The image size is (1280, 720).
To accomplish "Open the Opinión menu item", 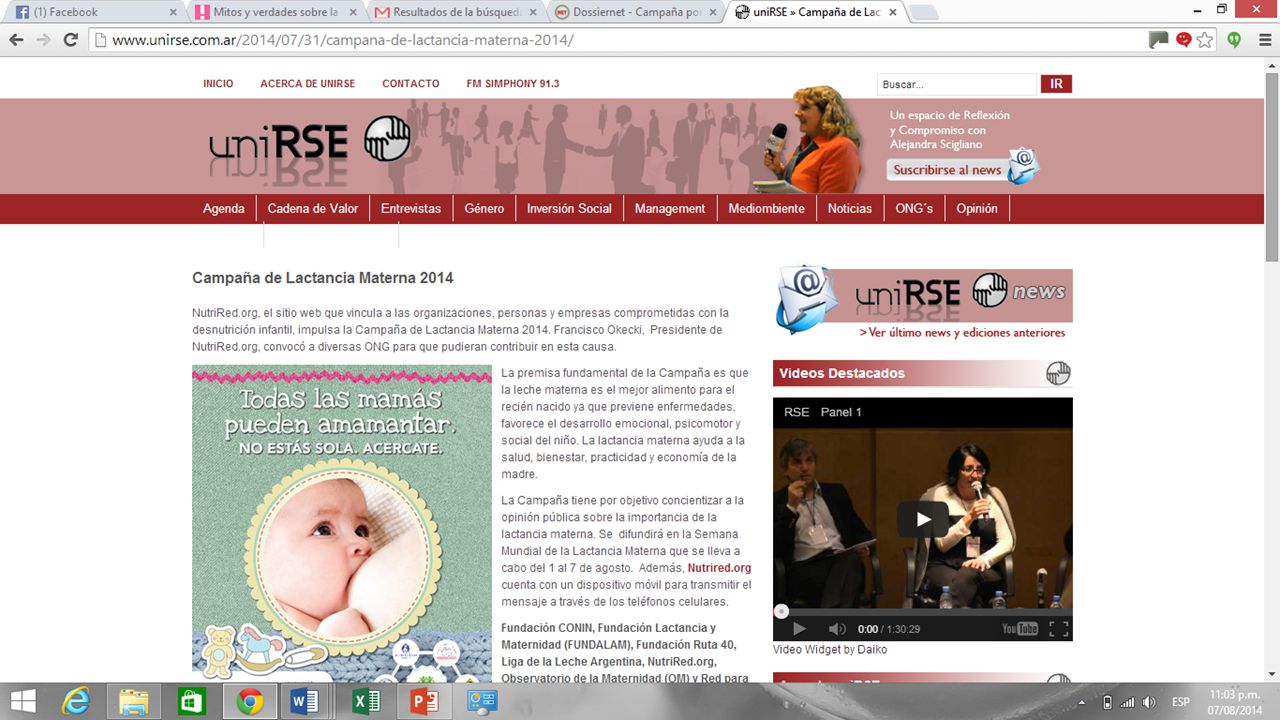I will point(977,208).
